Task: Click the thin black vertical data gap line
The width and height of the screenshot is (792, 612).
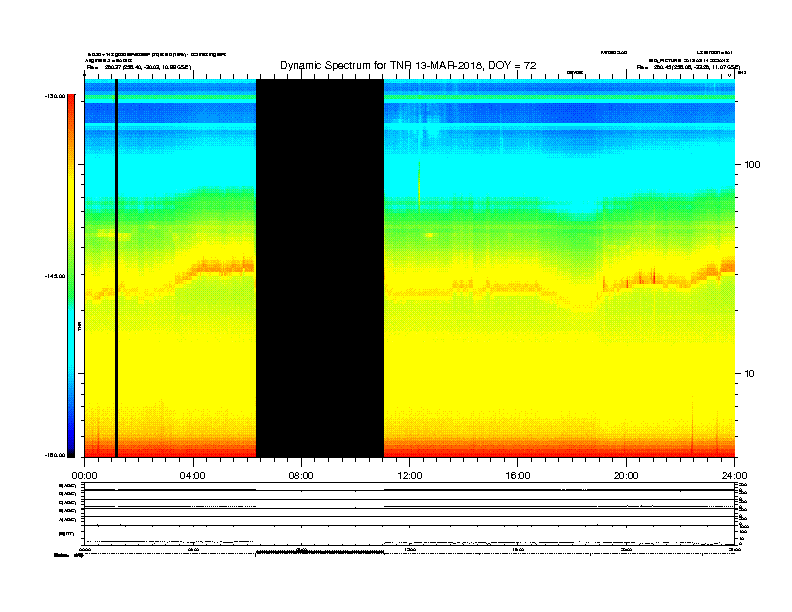Action: 117,268
